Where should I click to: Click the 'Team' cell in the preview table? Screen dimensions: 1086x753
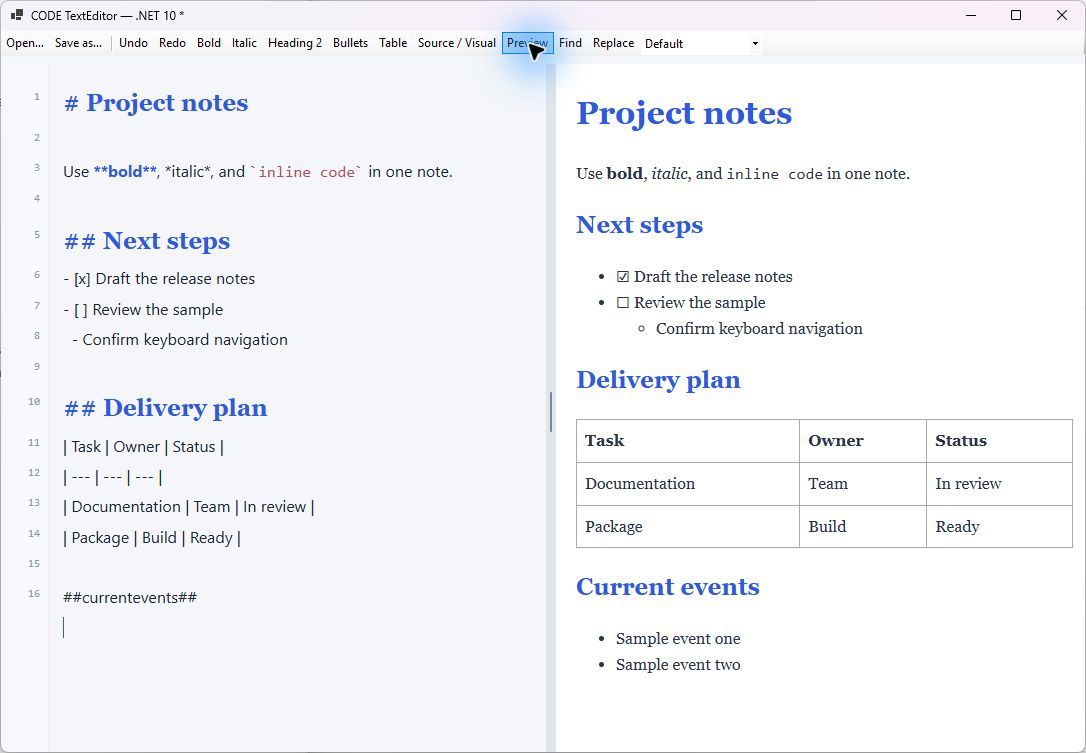(x=863, y=484)
